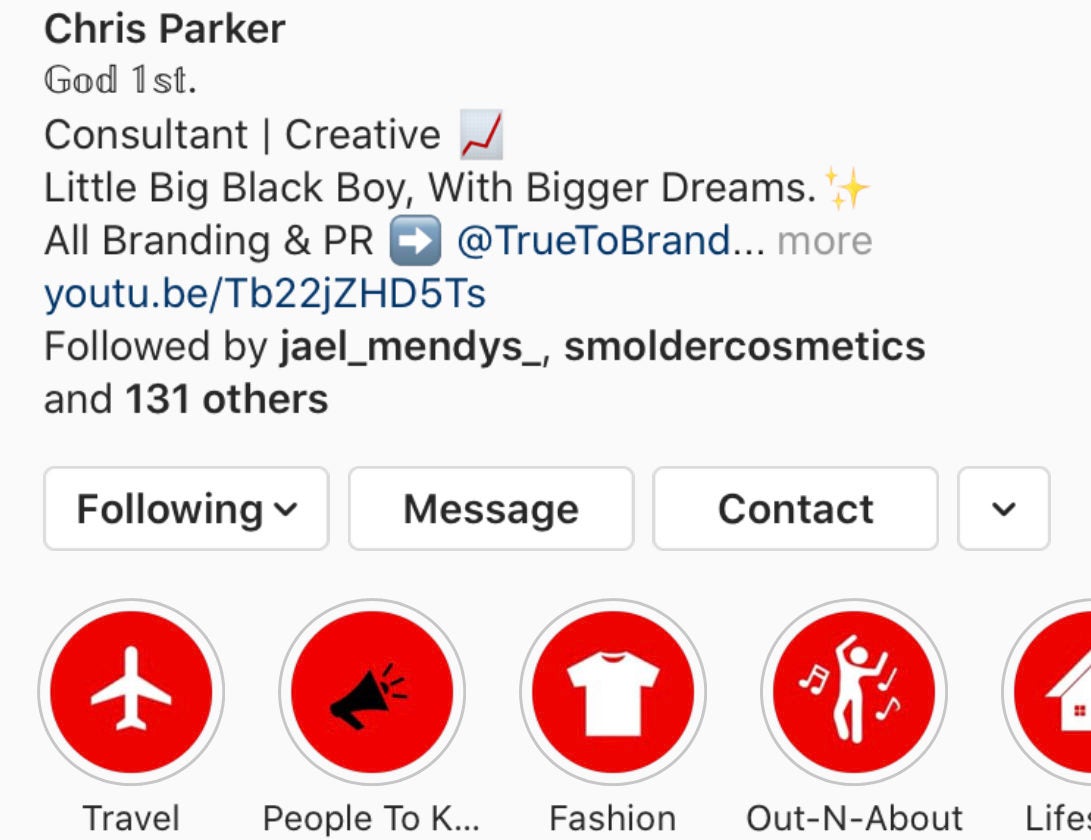View follower jael_mendys_ profile
The width and height of the screenshot is (1091, 840).
[x=411, y=347]
